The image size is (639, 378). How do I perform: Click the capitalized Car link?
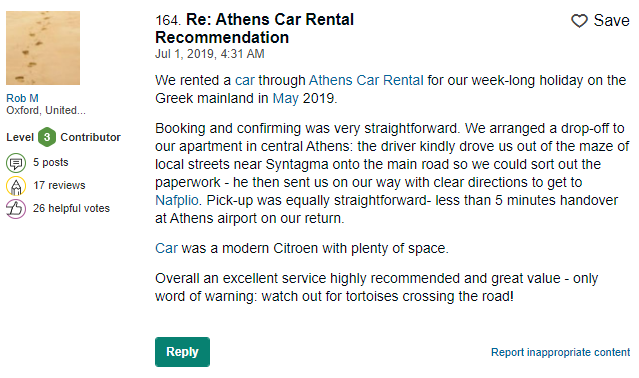coord(166,248)
